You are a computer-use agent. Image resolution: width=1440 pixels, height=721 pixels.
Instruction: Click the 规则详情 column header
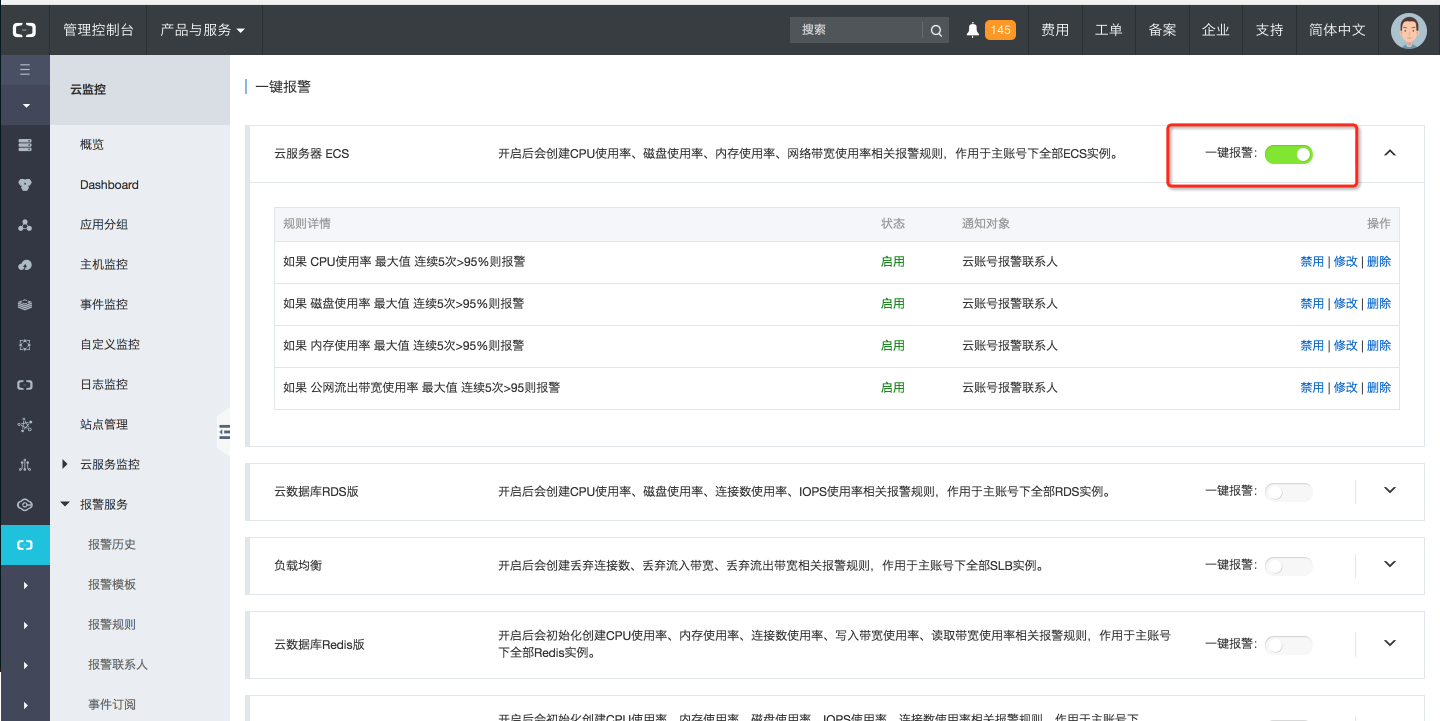pos(307,224)
